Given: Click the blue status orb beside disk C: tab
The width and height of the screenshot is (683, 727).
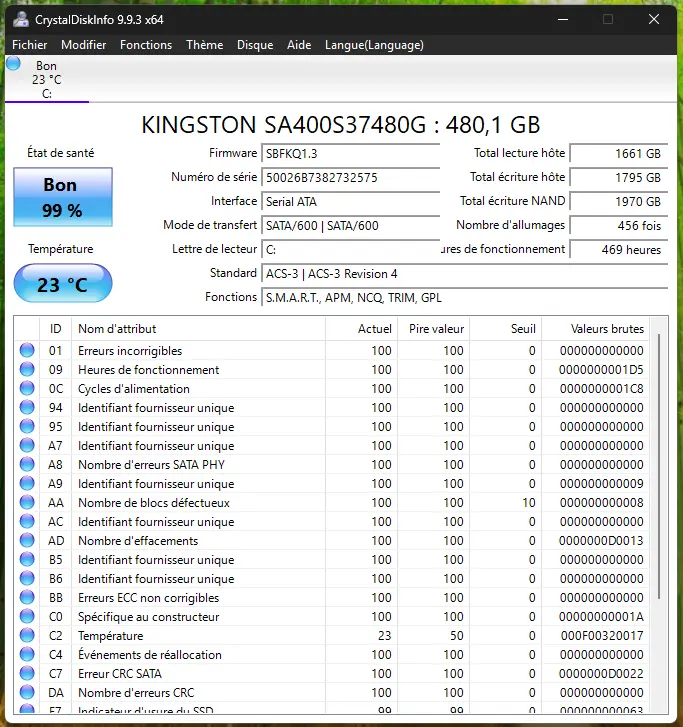Looking at the screenshot, I should point(13,64).
